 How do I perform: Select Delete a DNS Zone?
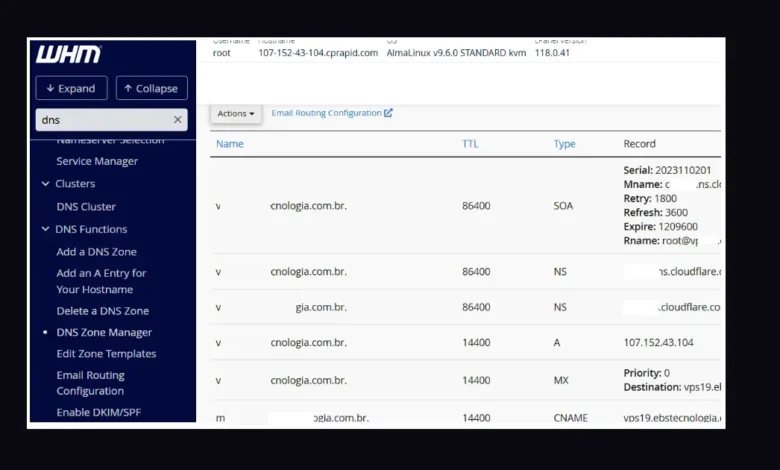pyautogui.click(x=102, y=311)
